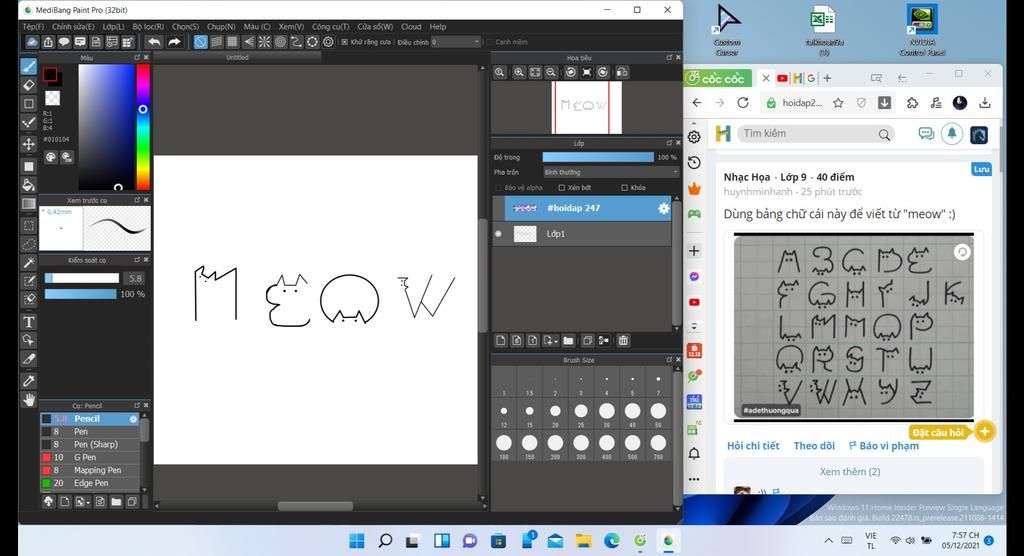Screen dimensions: 1024x556
Task: Enable the concentric circle snap
Action: (x=280, y=42)
